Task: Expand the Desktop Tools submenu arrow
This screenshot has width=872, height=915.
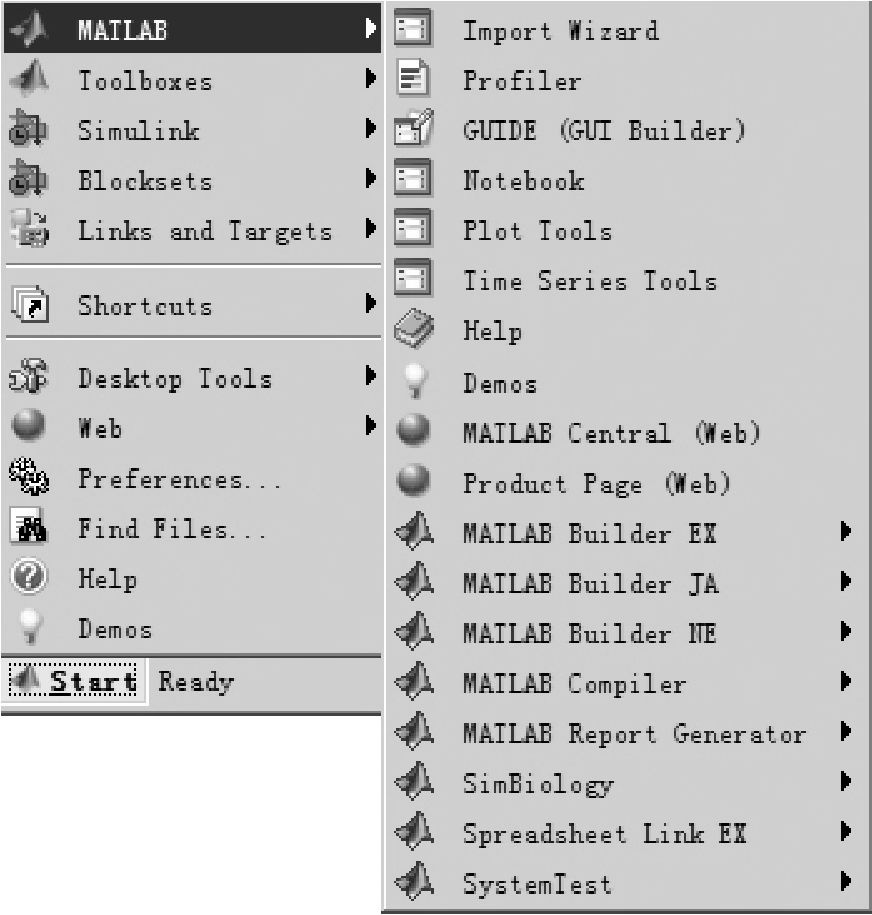Action: (371, 378)
